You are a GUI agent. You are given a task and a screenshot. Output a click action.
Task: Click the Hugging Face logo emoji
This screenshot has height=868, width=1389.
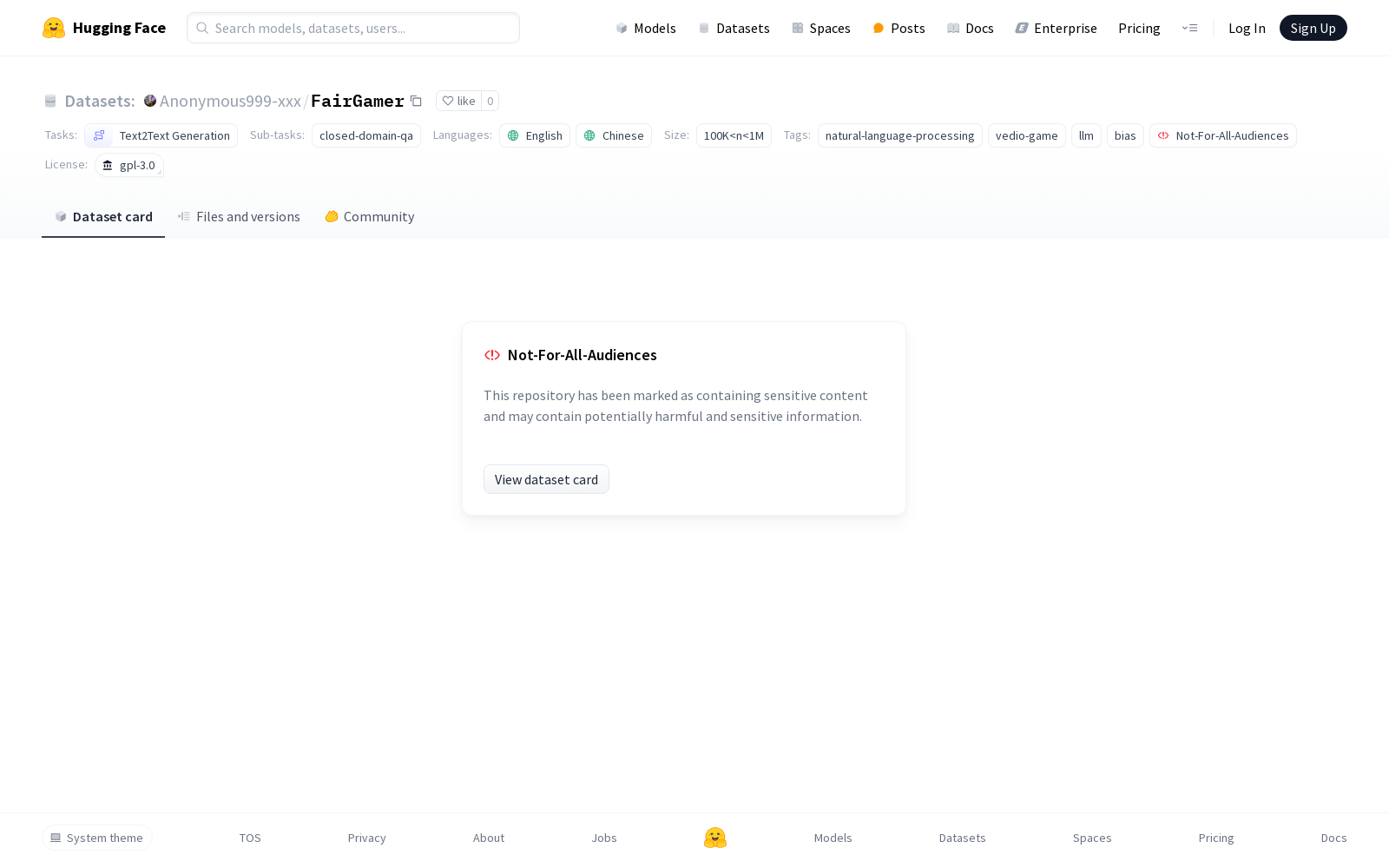(54, 28)
